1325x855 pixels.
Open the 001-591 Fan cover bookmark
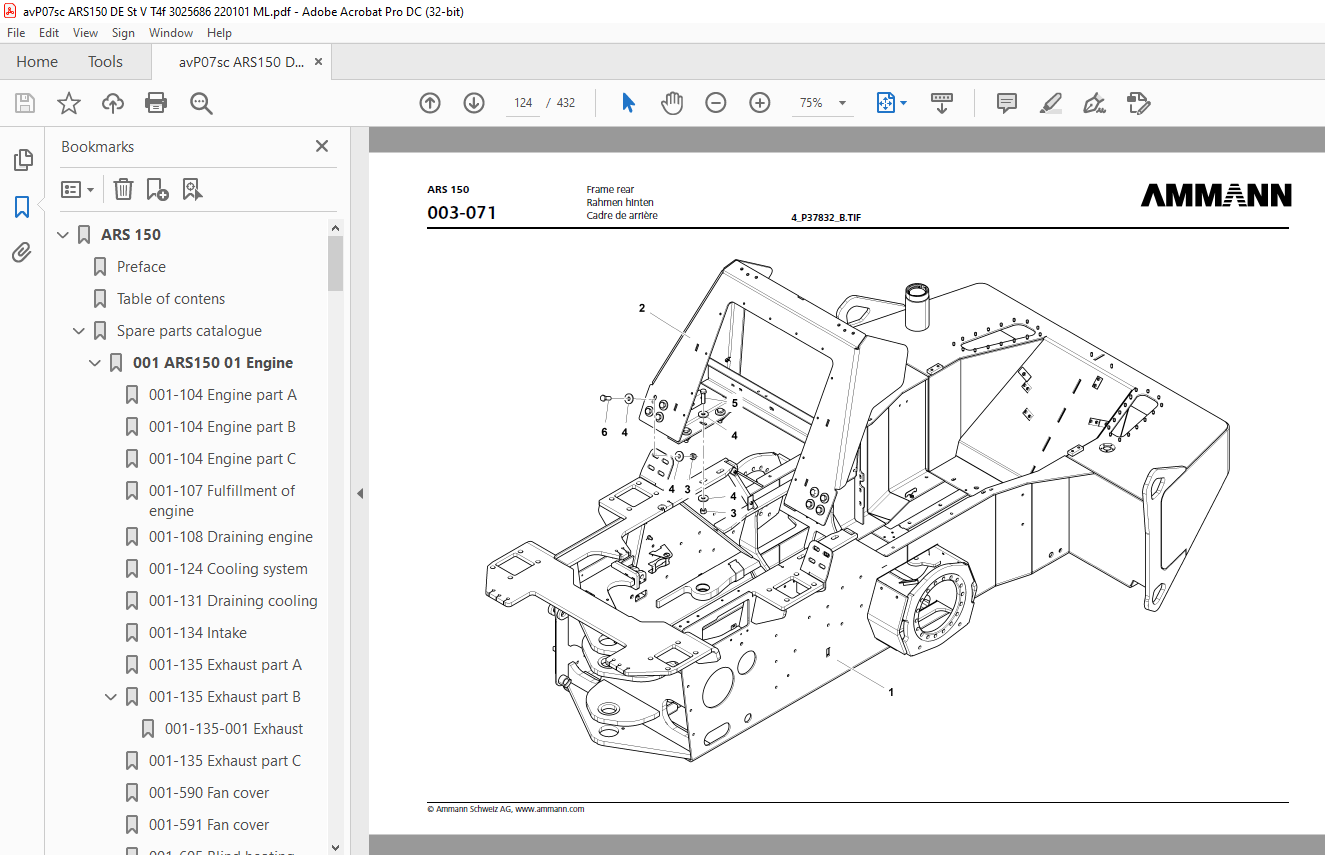tap(209, 825)
